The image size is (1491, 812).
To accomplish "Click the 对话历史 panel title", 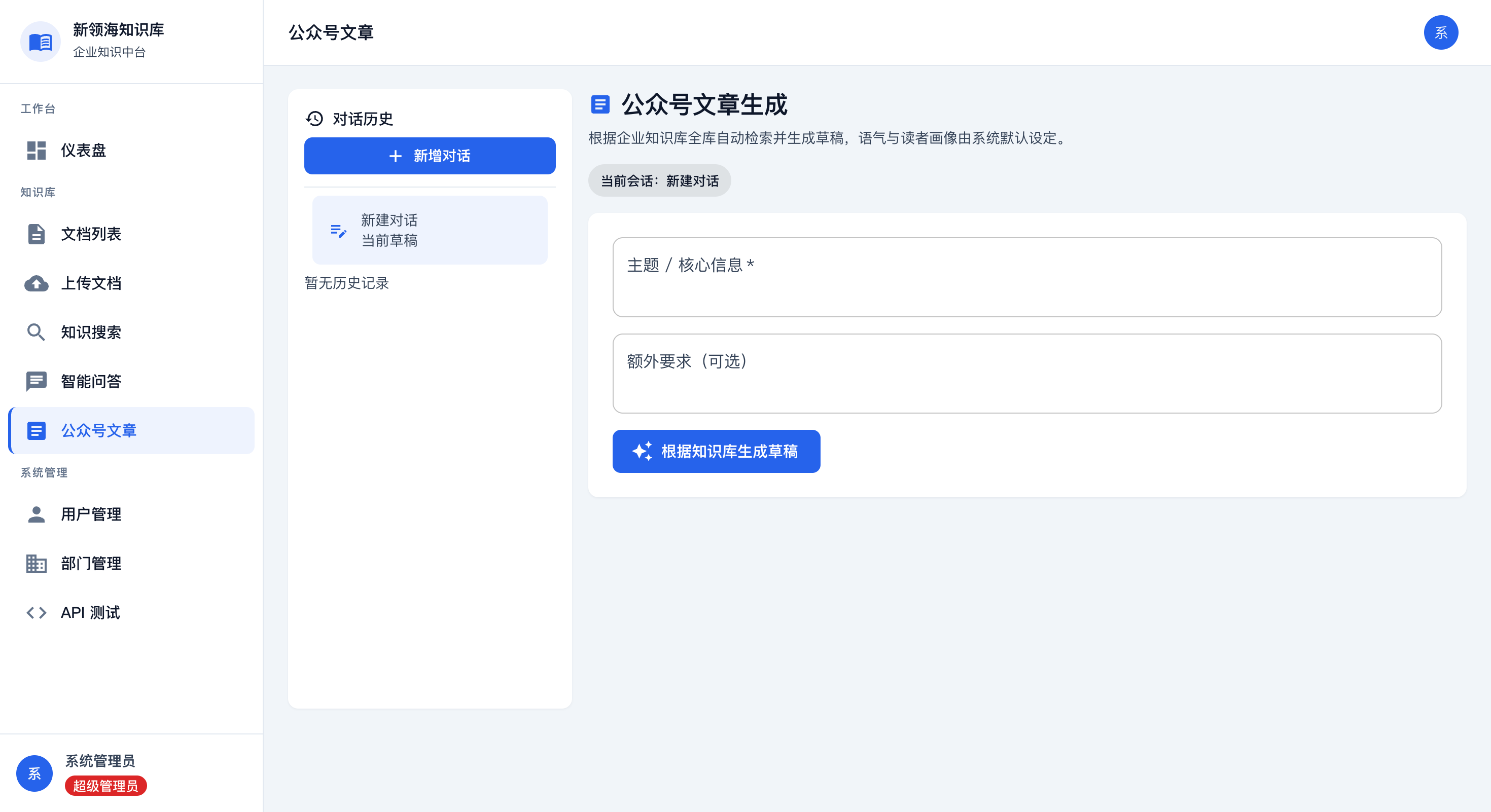I will pyautogui.click(x=363, y=119).
